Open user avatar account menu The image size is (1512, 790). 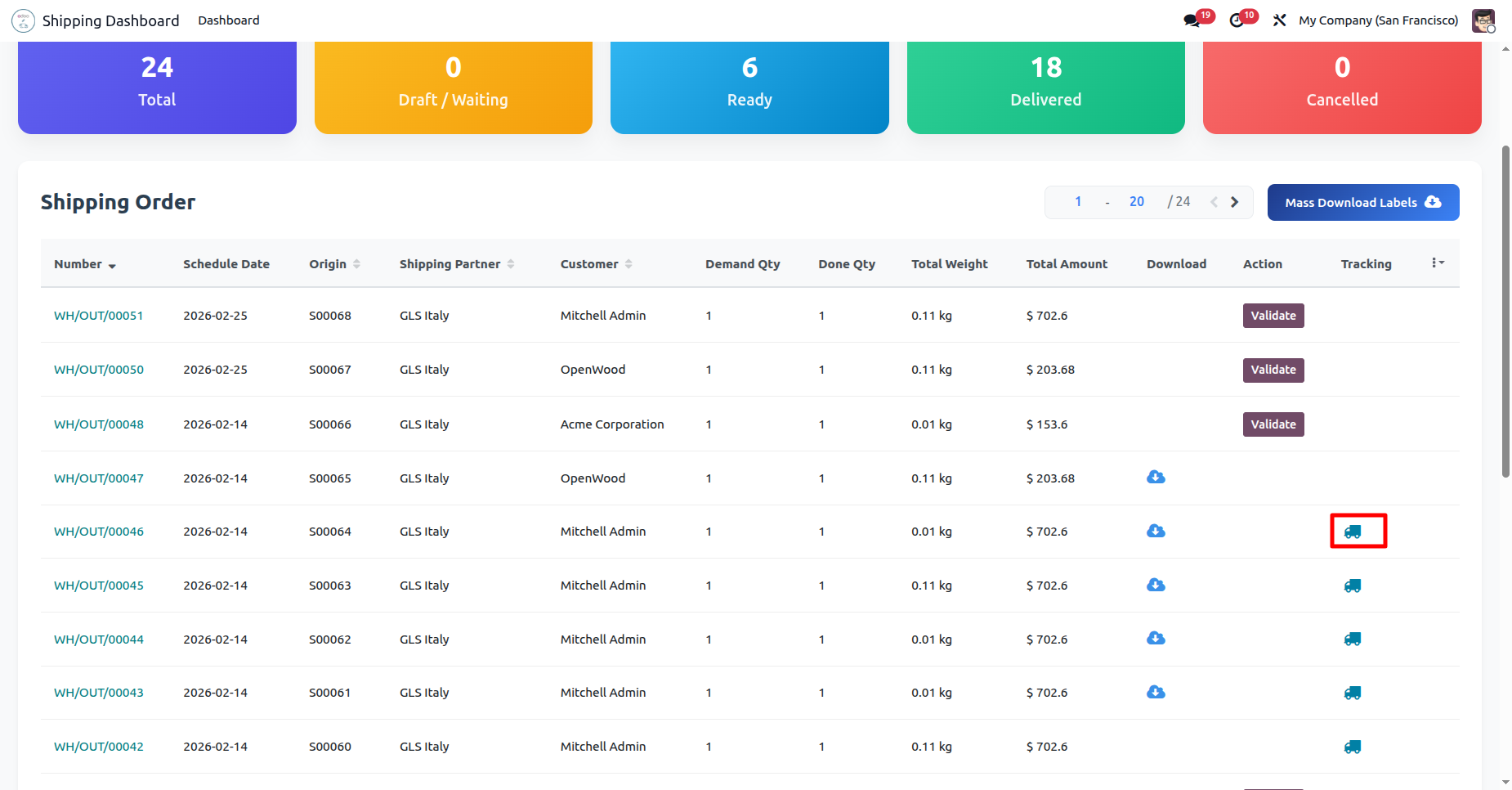(1483, 20)
